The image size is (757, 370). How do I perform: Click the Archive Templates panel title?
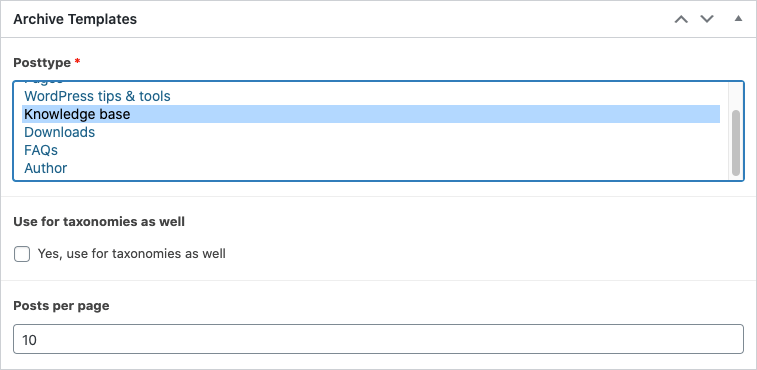pyautogui.click(x=75, y=19)
